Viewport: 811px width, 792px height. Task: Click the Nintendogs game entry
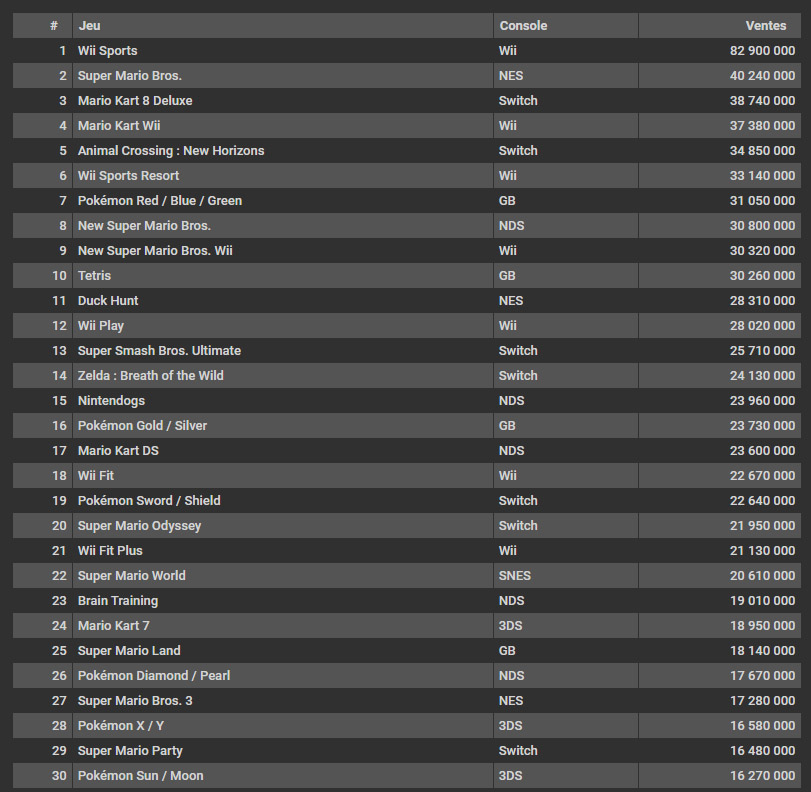tap(111, 401)
